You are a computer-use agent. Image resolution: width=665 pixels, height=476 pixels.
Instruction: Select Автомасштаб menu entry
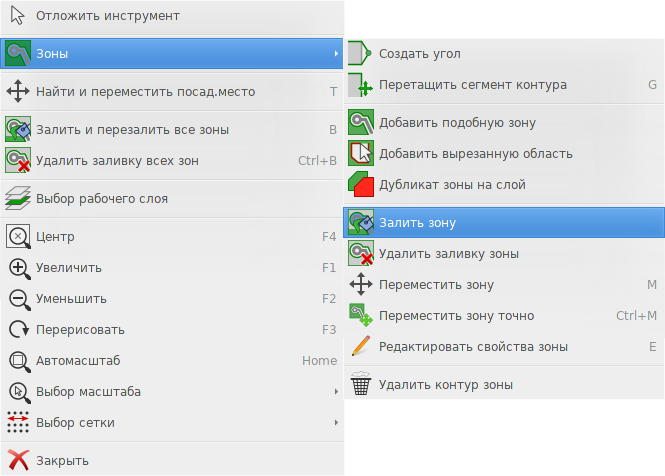click(172, 361)
